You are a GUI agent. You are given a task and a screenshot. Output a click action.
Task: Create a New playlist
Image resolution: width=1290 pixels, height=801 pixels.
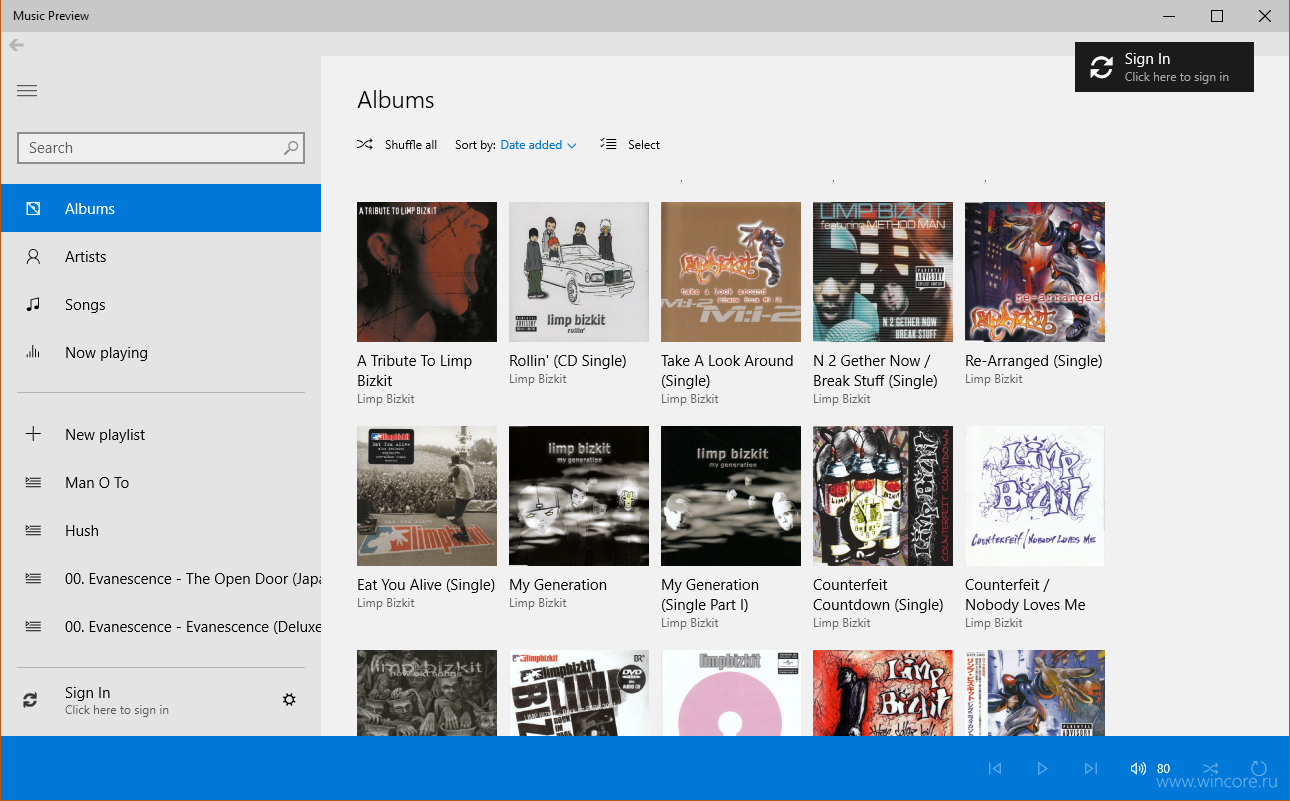click(x=161, y=435)
